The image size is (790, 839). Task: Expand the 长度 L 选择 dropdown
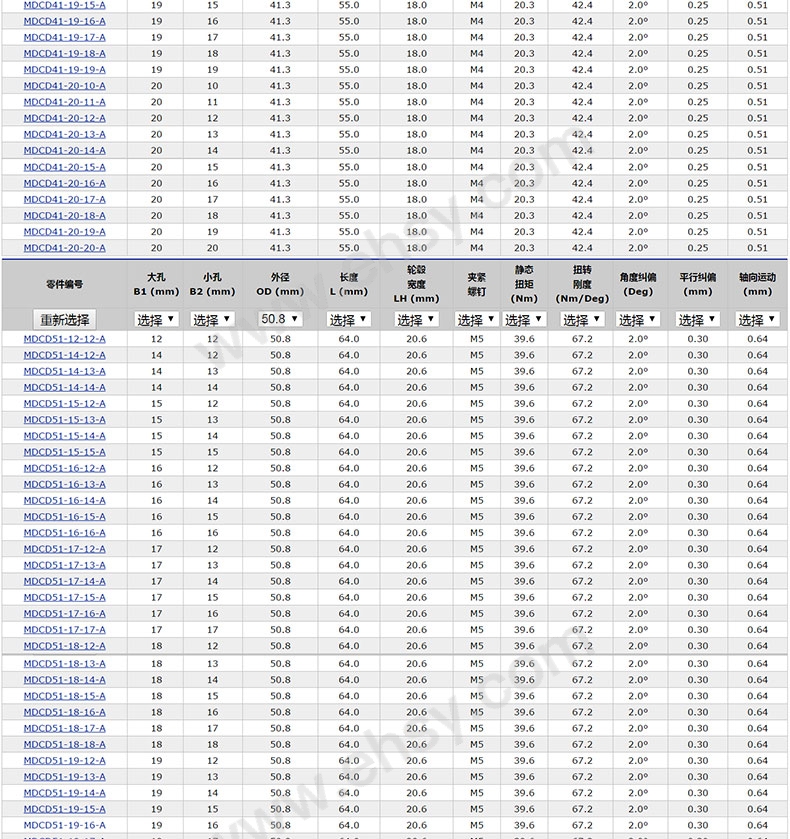click(348, 320)
